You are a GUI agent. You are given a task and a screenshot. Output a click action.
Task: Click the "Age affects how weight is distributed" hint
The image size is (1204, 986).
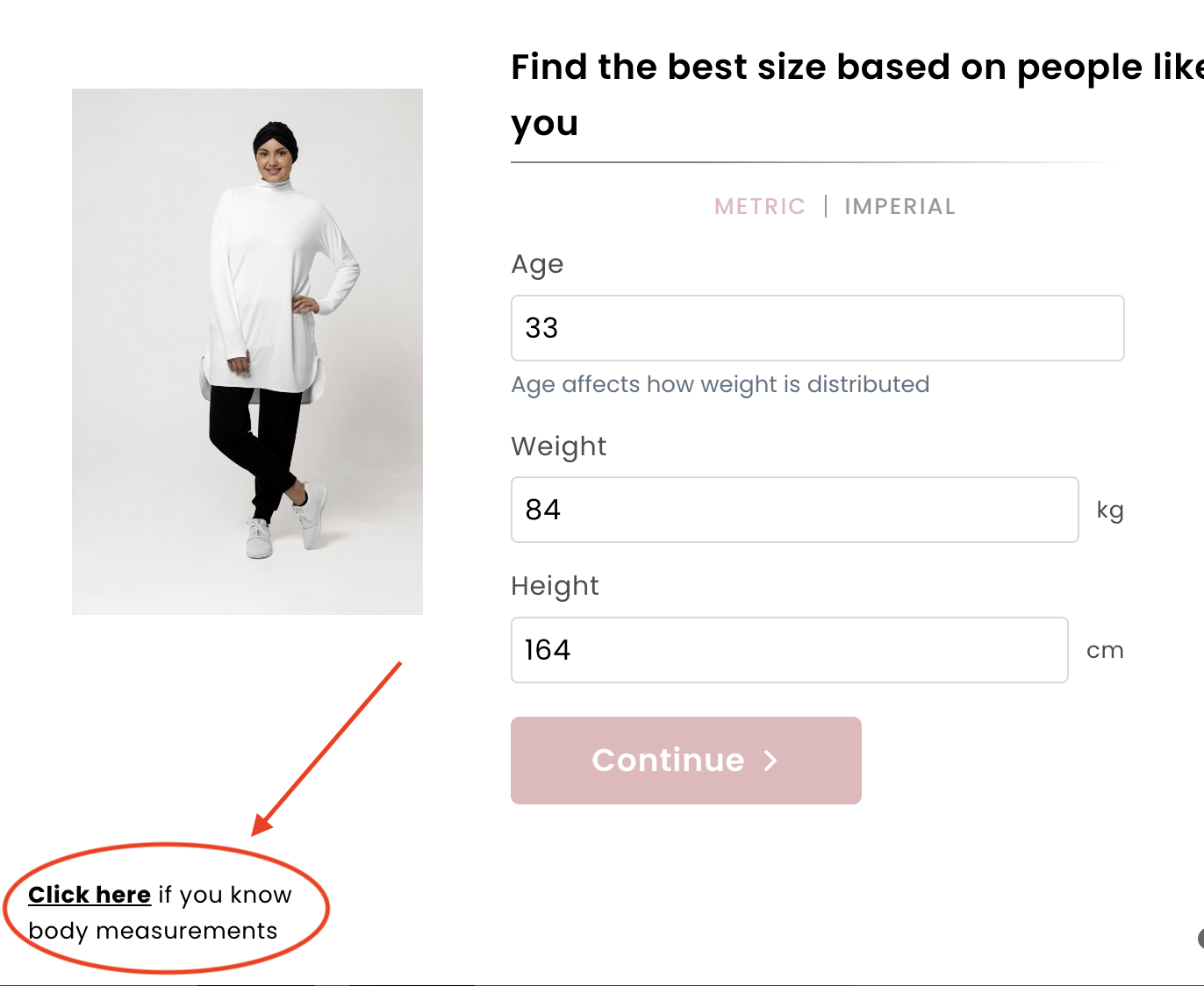[720, 385]
